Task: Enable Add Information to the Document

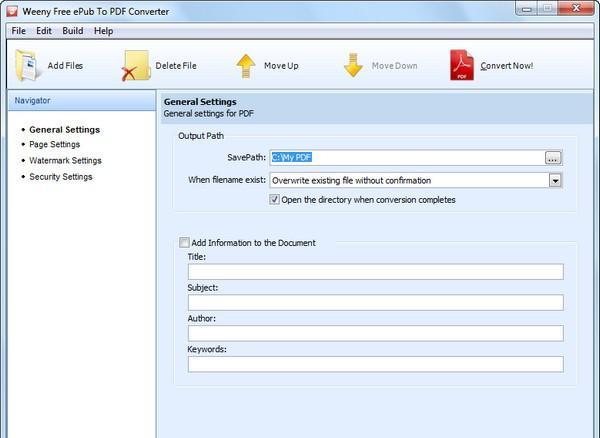Action: (184, 243)
